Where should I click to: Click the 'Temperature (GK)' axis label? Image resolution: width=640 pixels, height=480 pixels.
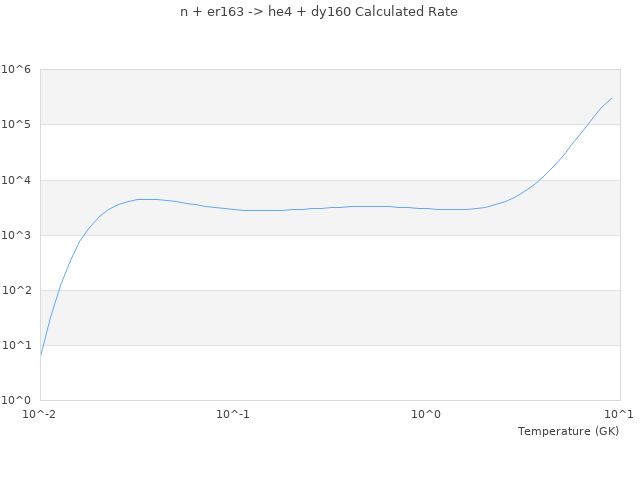(x=568, y=431)
